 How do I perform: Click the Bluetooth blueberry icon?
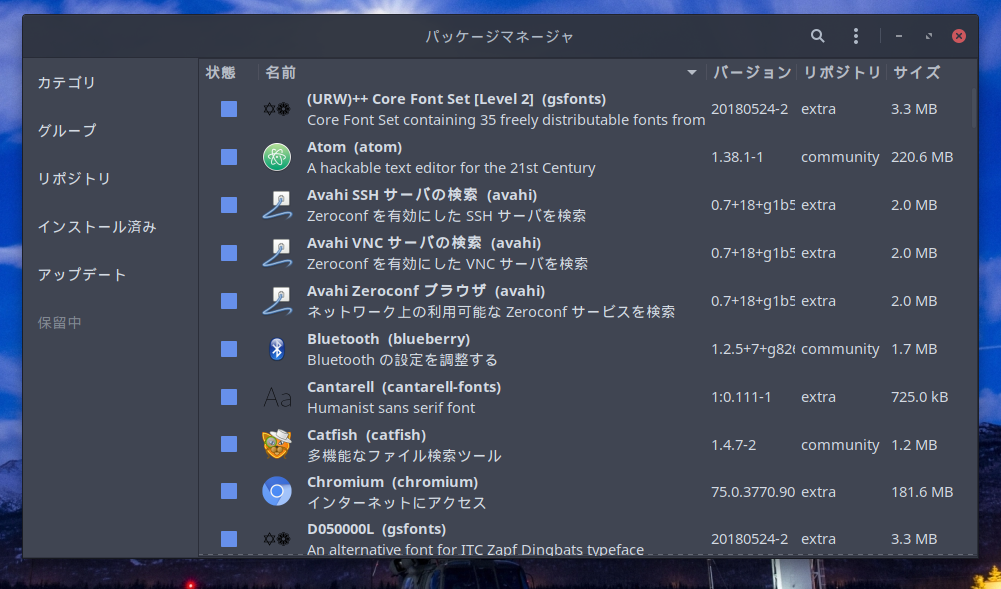tap(276, 349)
